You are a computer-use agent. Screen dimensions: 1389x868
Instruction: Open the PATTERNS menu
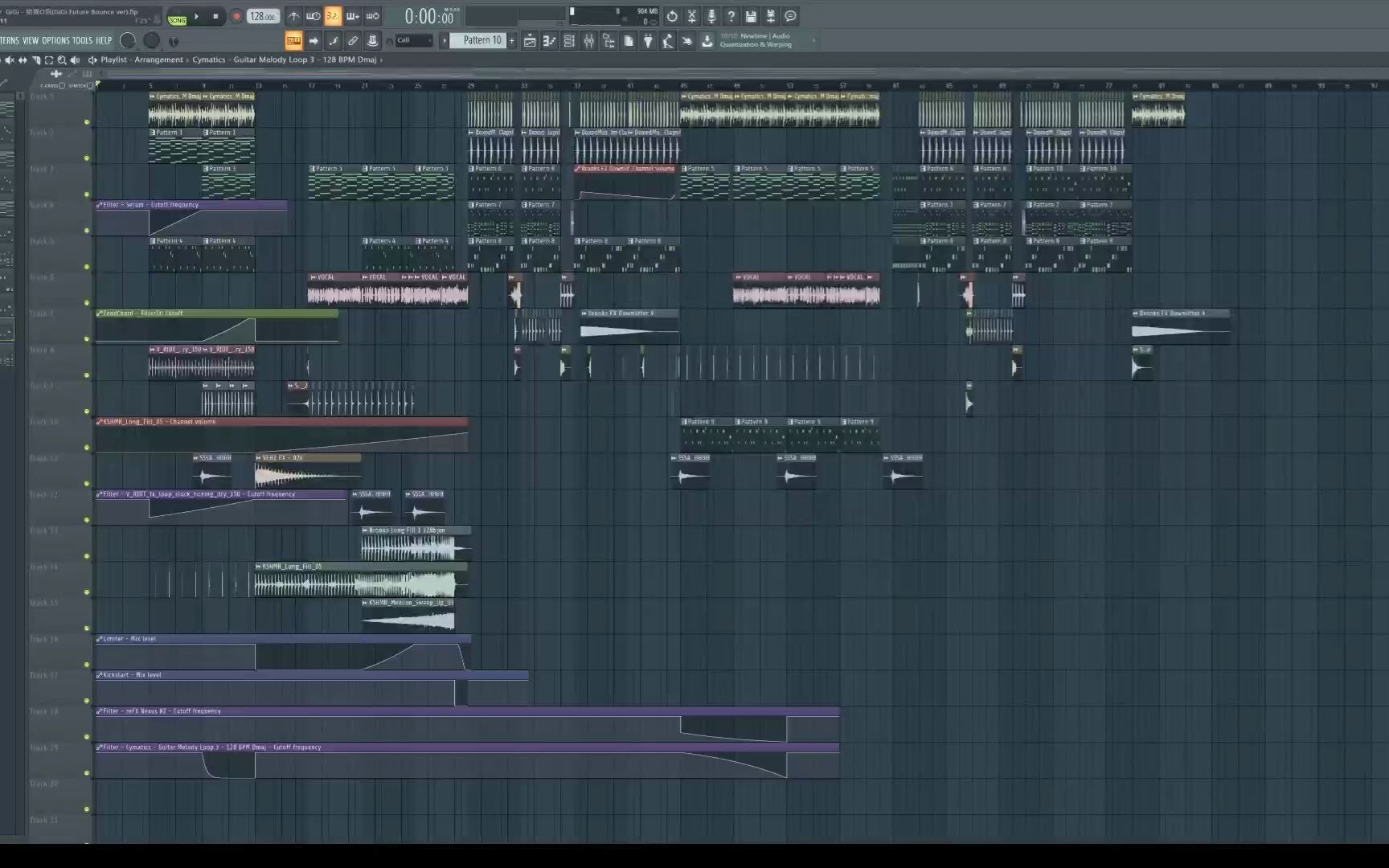pos(9,40)
